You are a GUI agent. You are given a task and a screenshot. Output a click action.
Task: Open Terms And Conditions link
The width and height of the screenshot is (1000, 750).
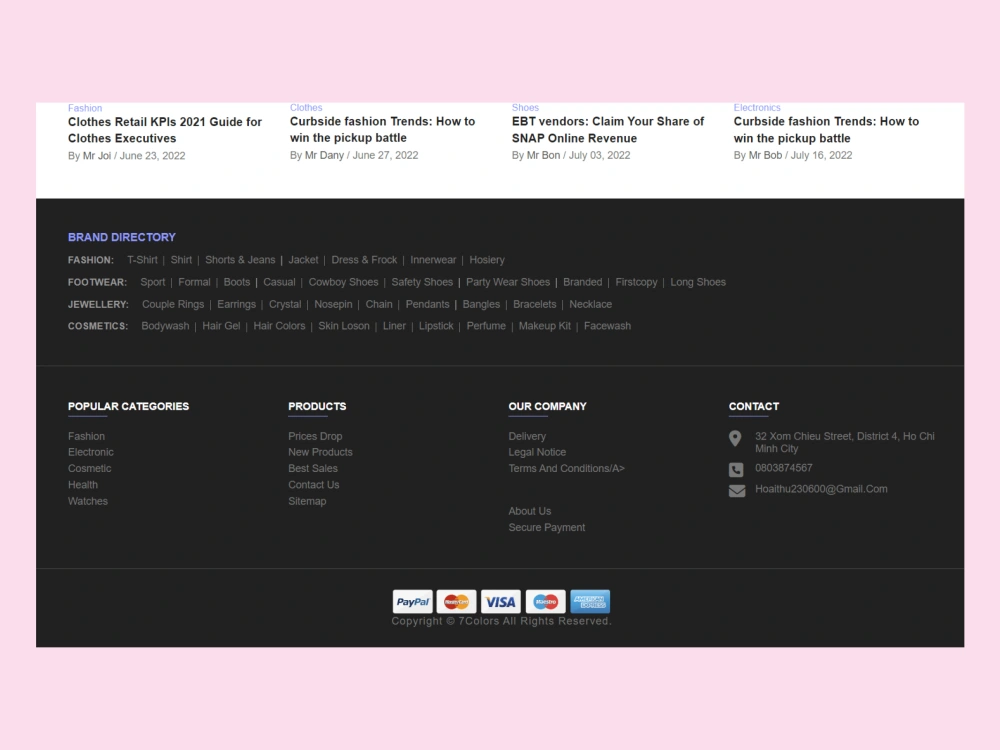click(x=566, y=468)
